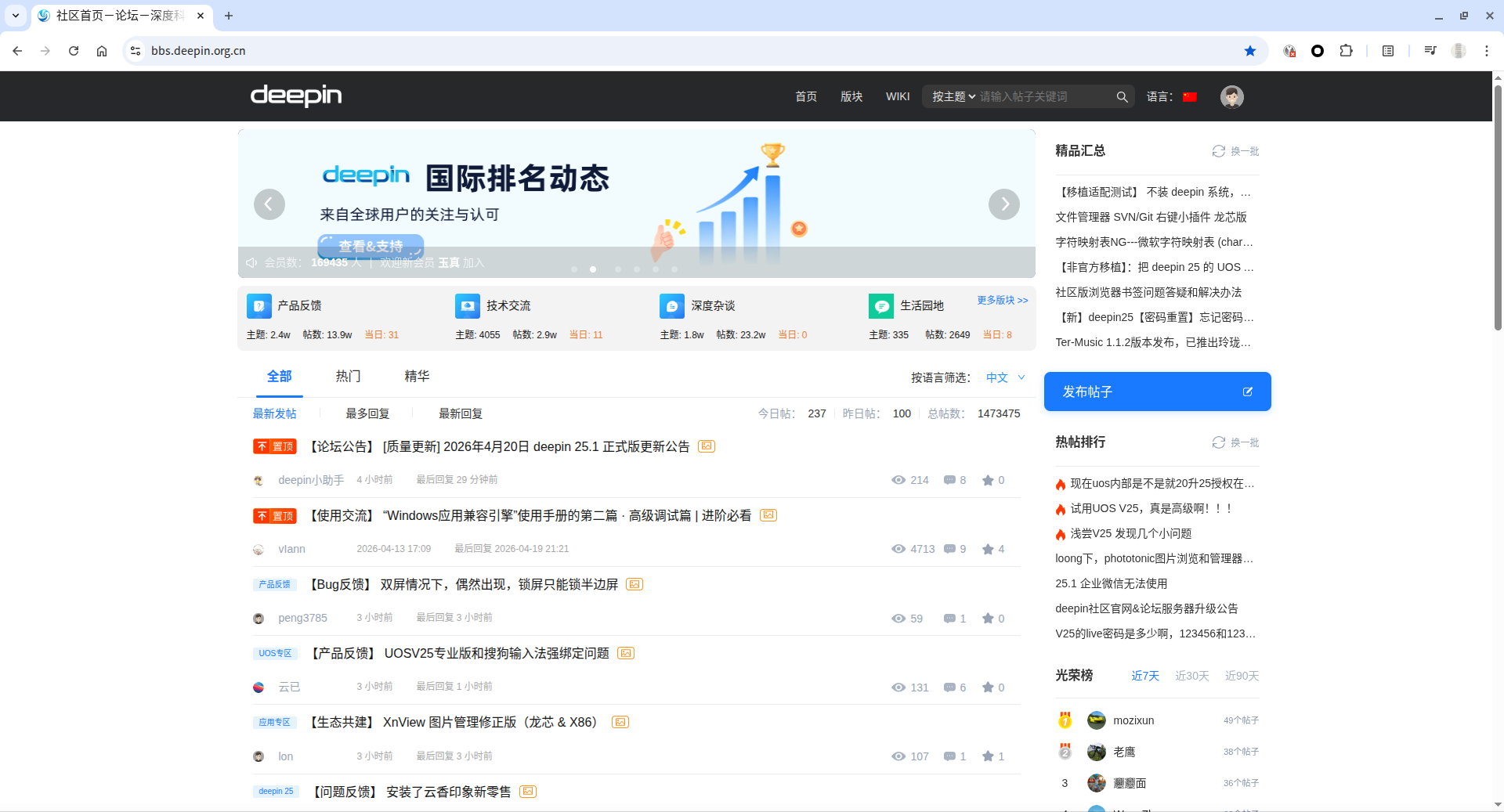Open the 深度杂谈 board icon
Viewport: 1504px width, 812px height.
(672, 306)
